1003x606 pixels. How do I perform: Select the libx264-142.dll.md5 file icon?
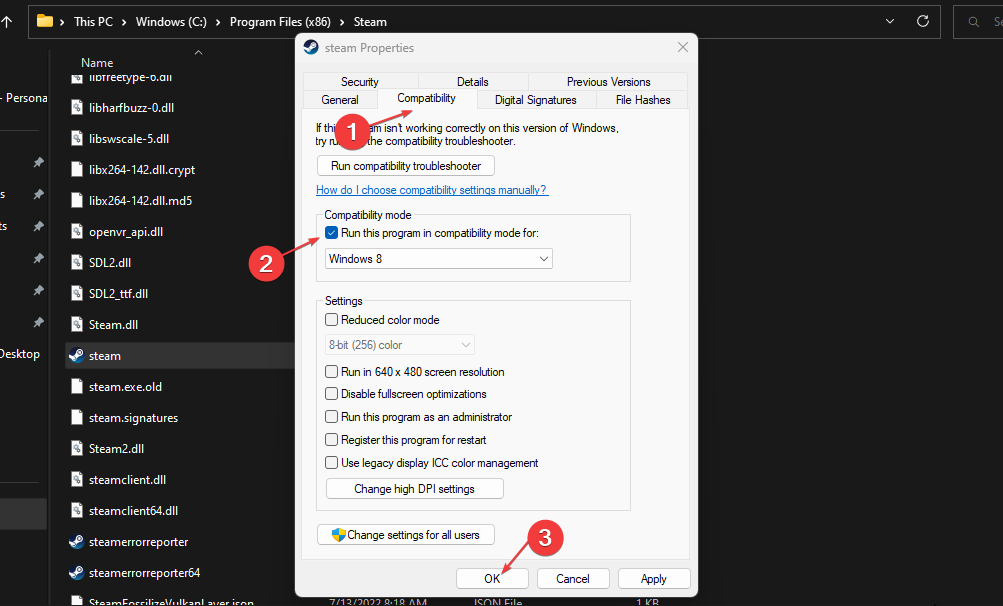click(x=77, y=200)
